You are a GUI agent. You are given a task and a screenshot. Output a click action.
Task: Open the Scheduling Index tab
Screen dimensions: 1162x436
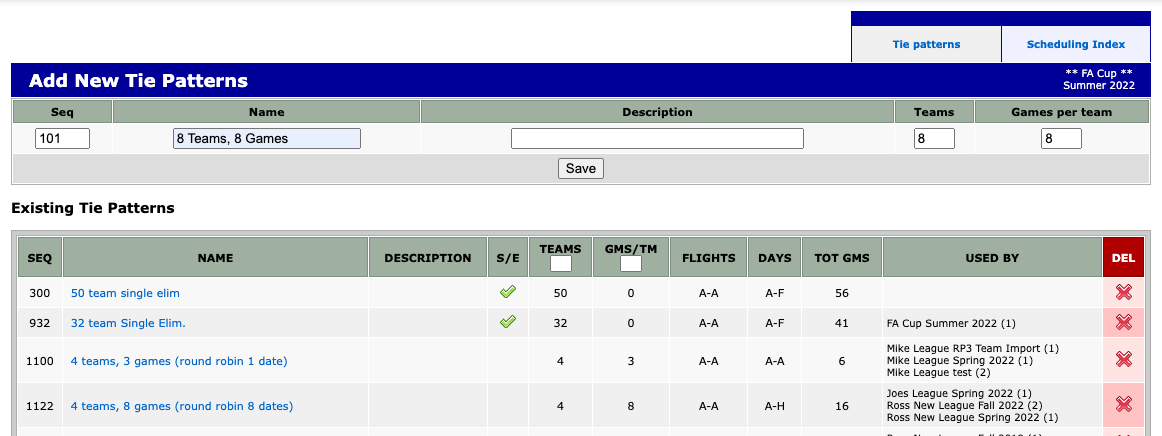click(x=1075, y=44)
